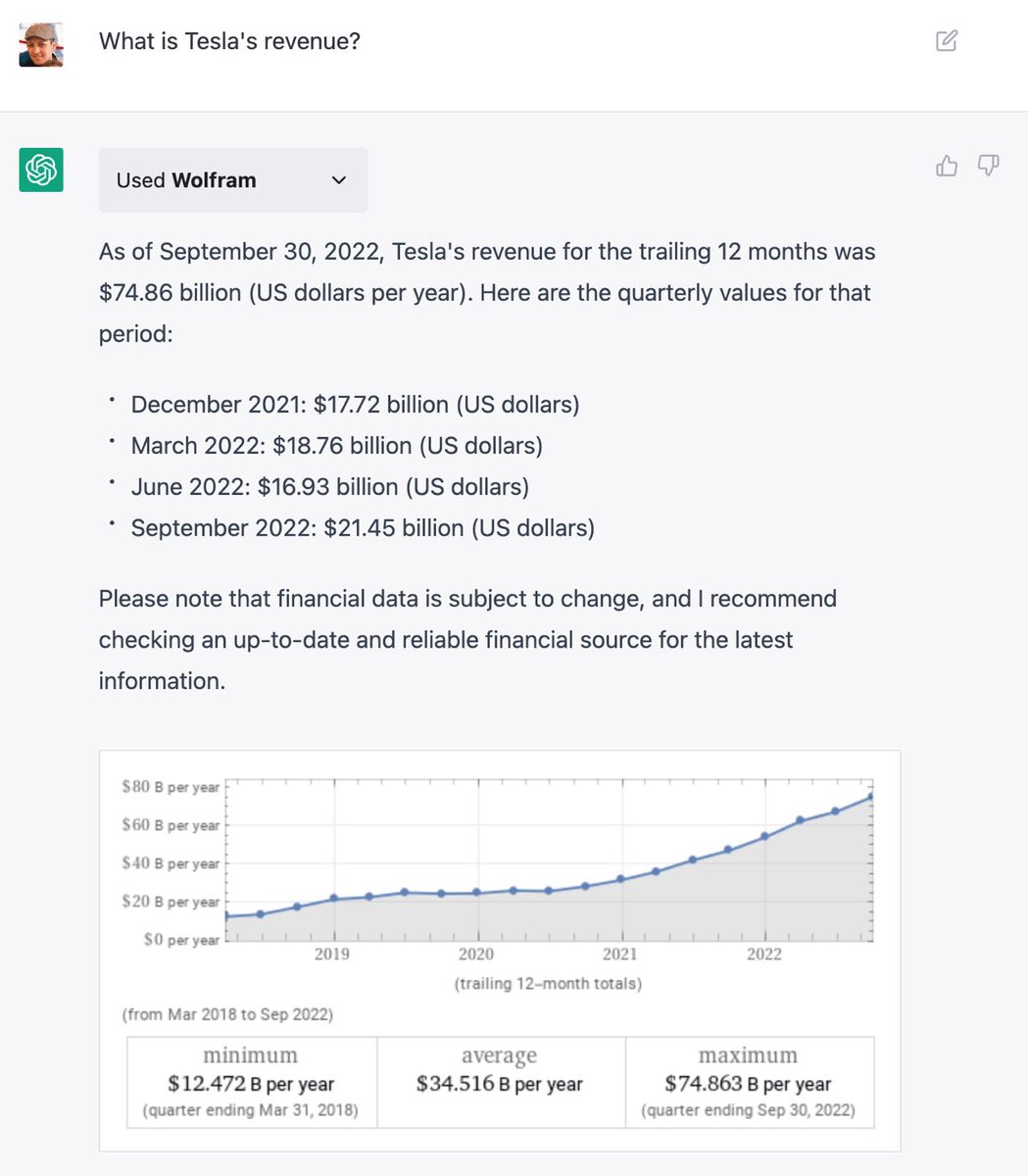Click the edit message pencil icon
The width and height of the screenshot is (1028, 1176).
(946, 41)
